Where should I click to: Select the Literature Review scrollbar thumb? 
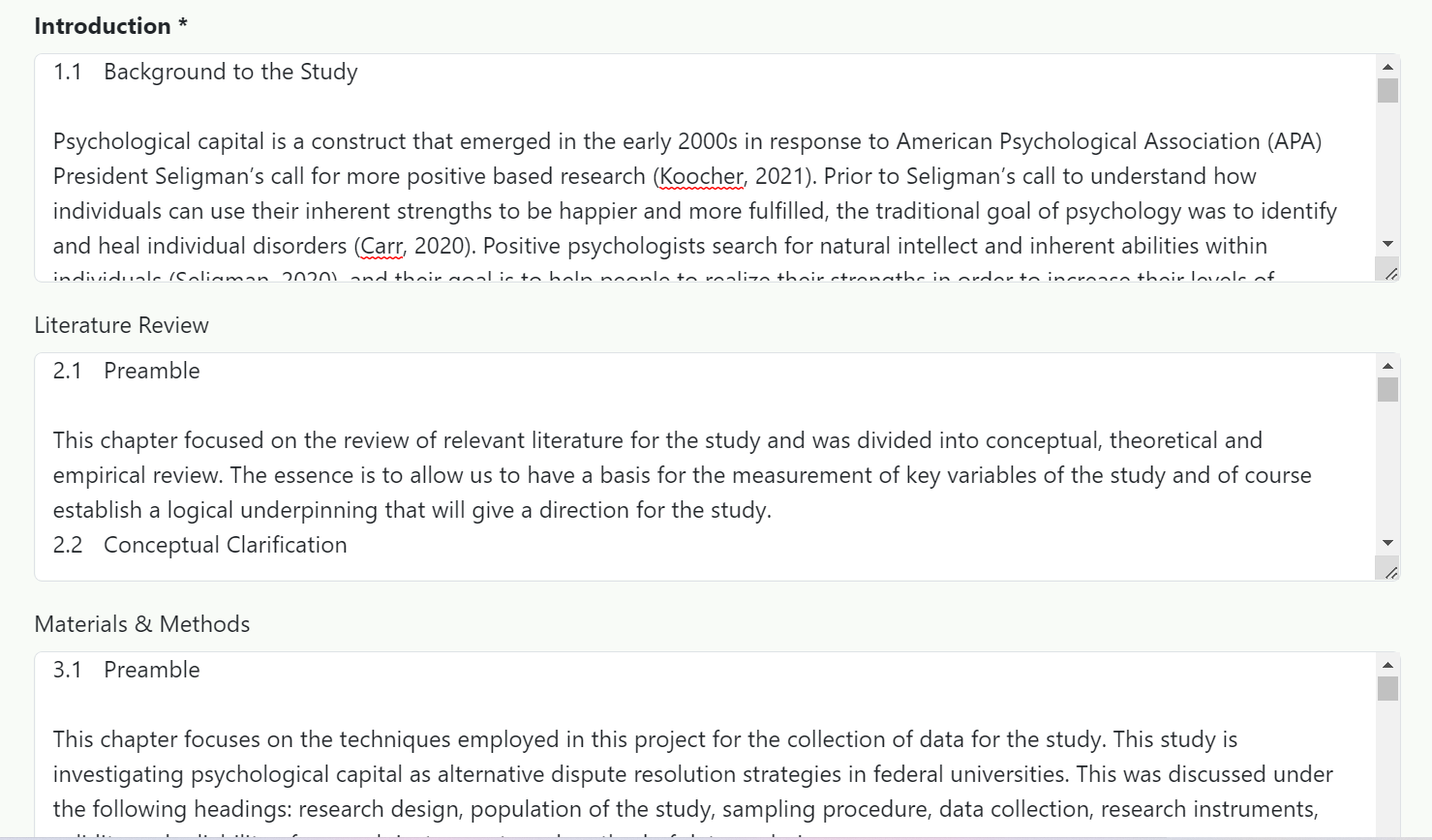point(1387,389)
